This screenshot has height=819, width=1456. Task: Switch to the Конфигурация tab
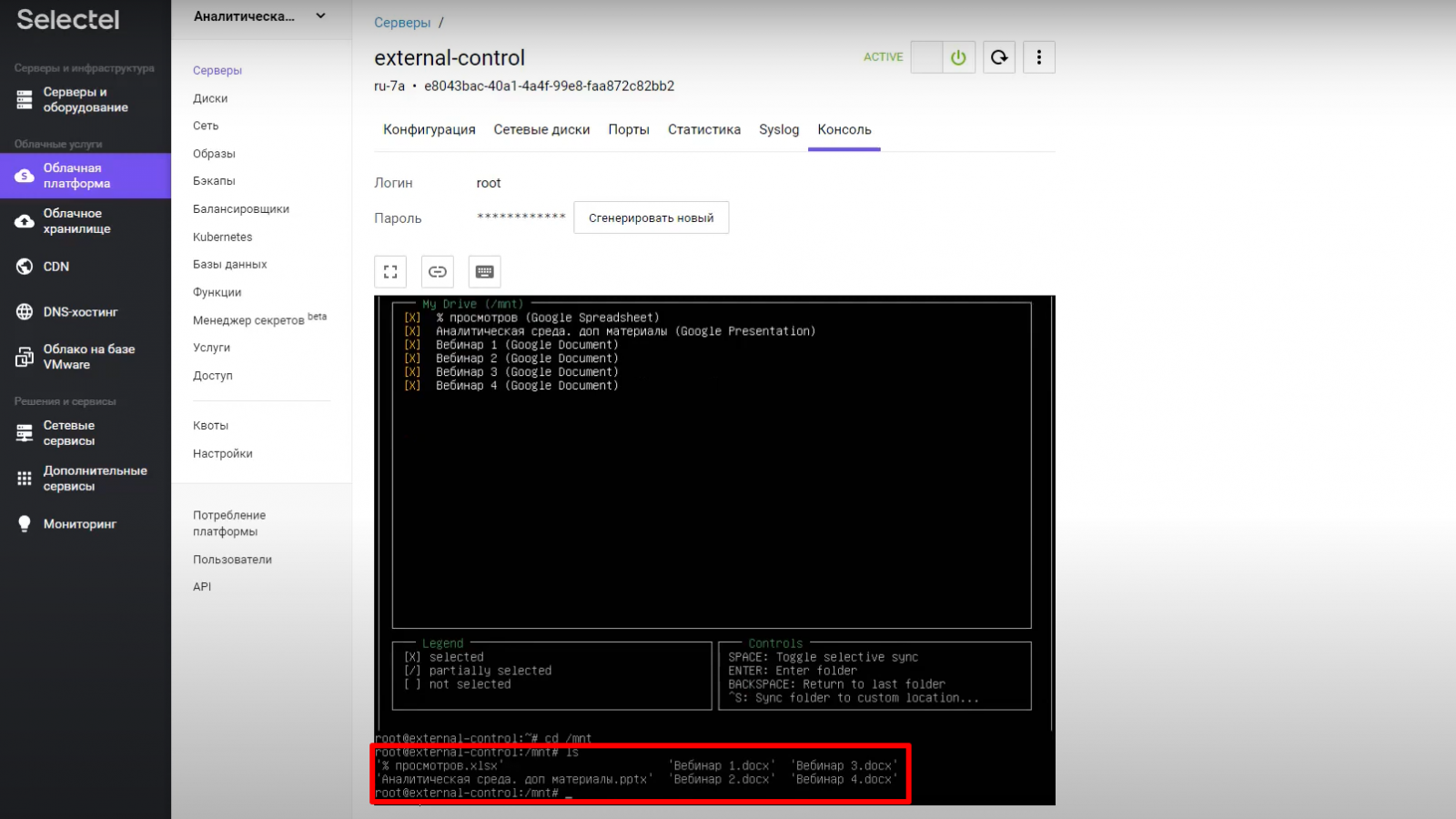430,129
